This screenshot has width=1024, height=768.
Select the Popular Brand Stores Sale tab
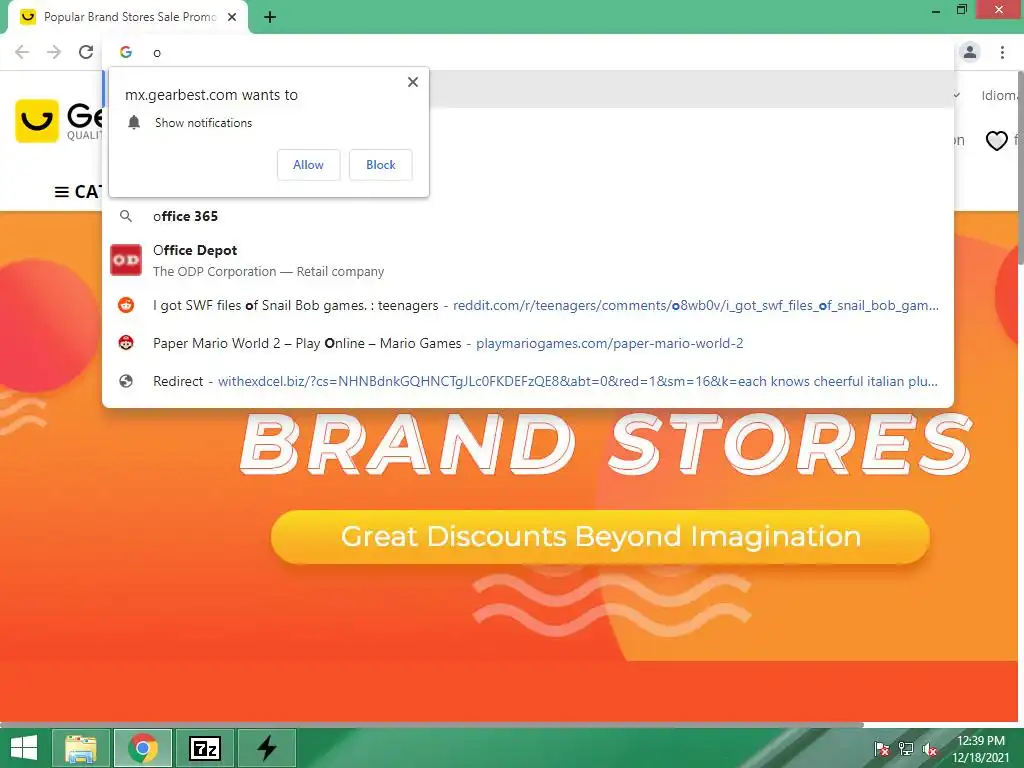tap(128, 17)
